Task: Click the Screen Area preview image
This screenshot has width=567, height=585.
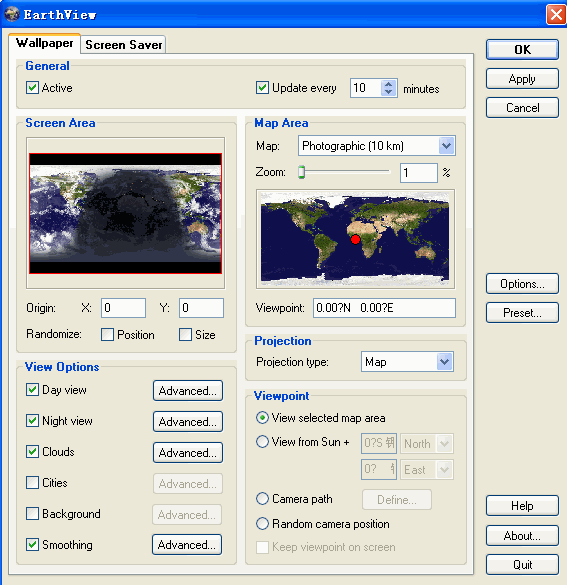Action: 125,213
